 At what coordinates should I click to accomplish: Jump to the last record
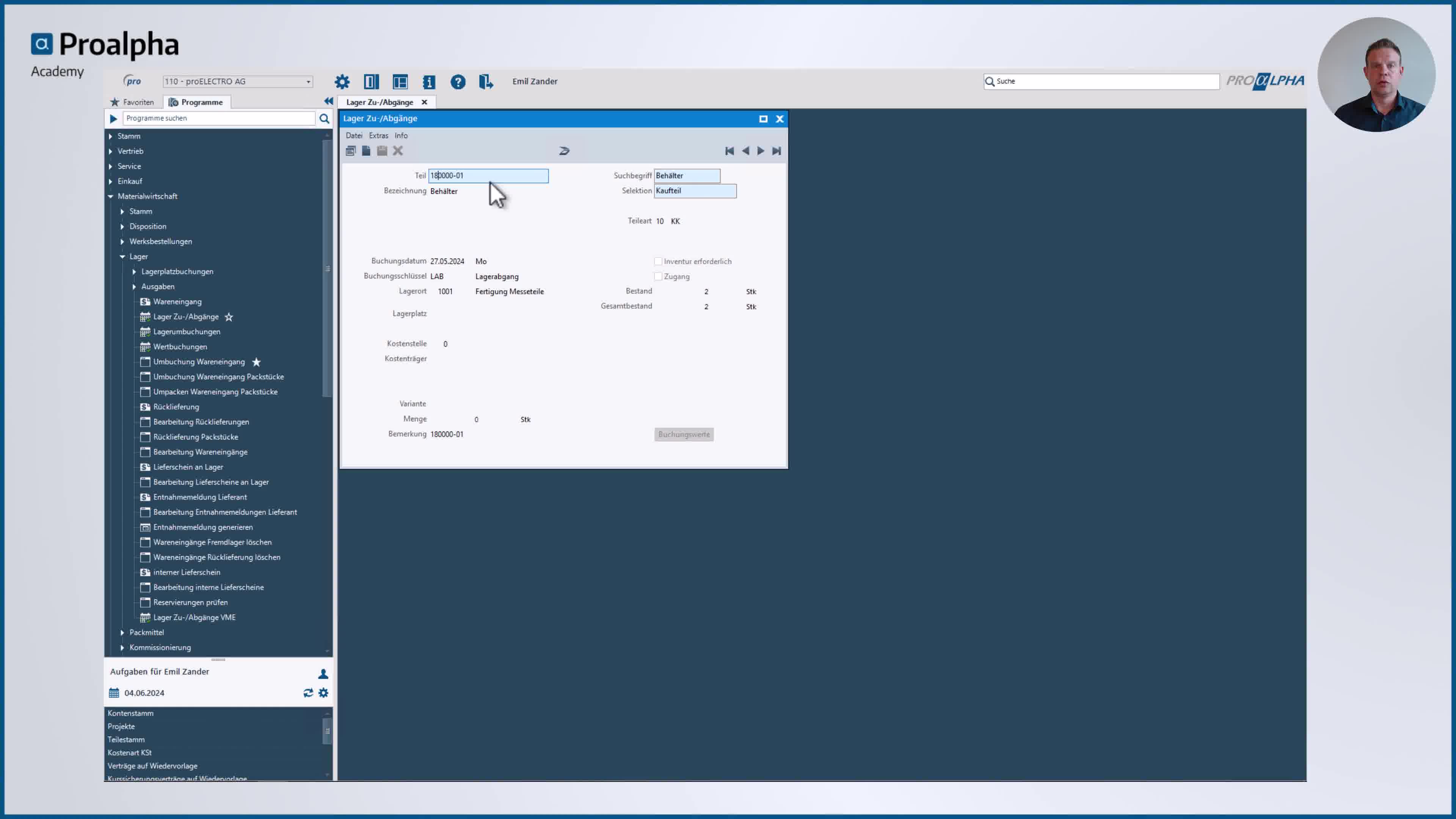[777, 151]
